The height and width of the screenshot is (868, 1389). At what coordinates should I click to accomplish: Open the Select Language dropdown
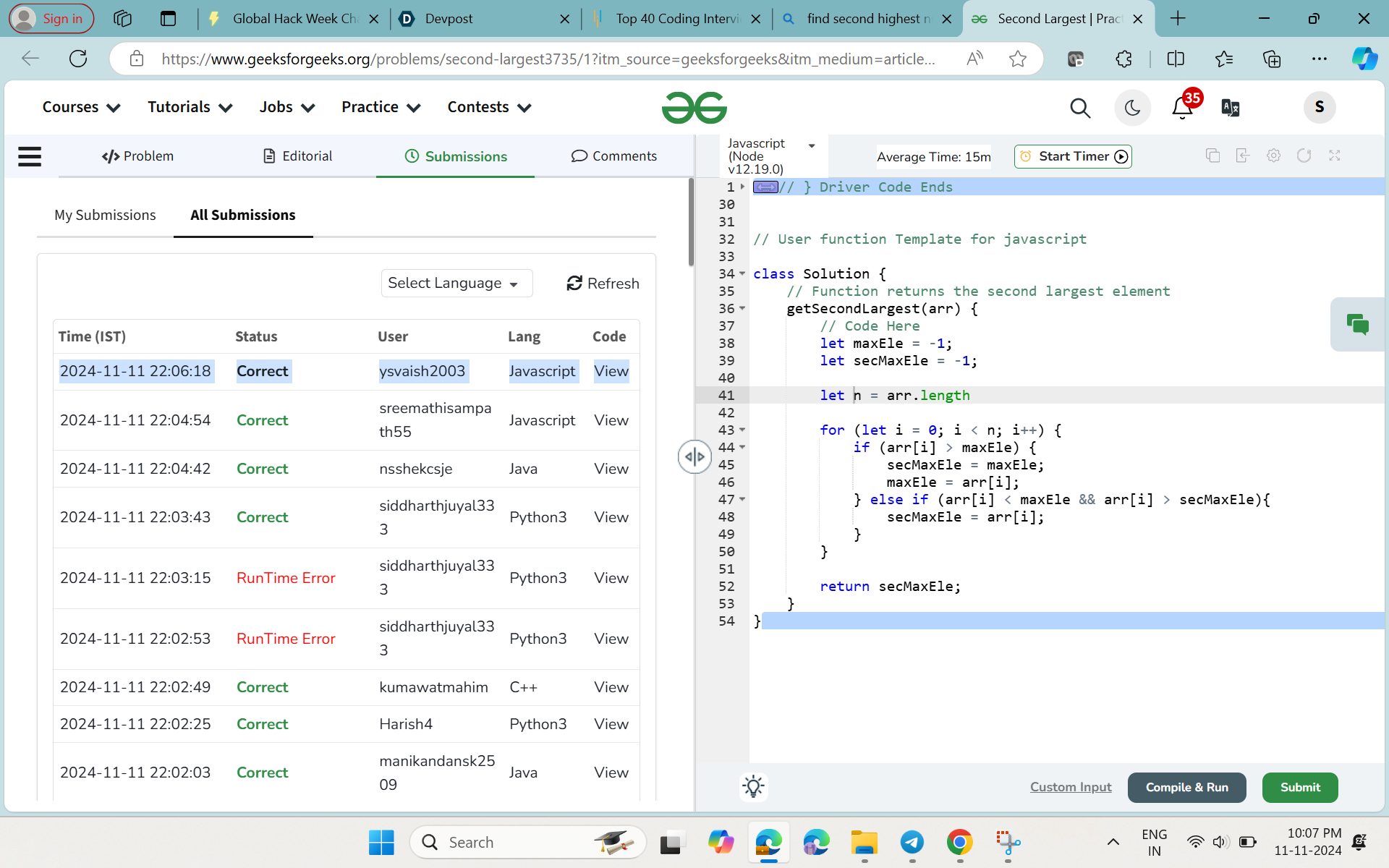[x=456, y=284]
